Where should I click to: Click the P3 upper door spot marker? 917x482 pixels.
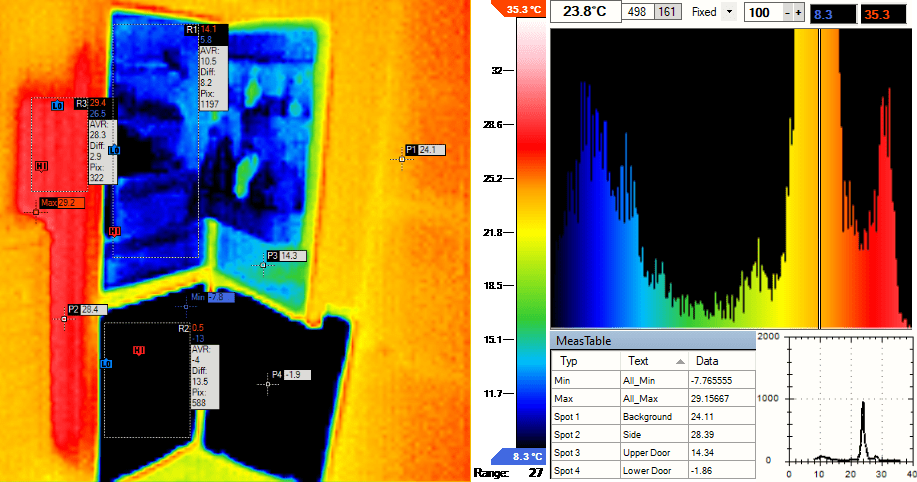coord(263,264)
